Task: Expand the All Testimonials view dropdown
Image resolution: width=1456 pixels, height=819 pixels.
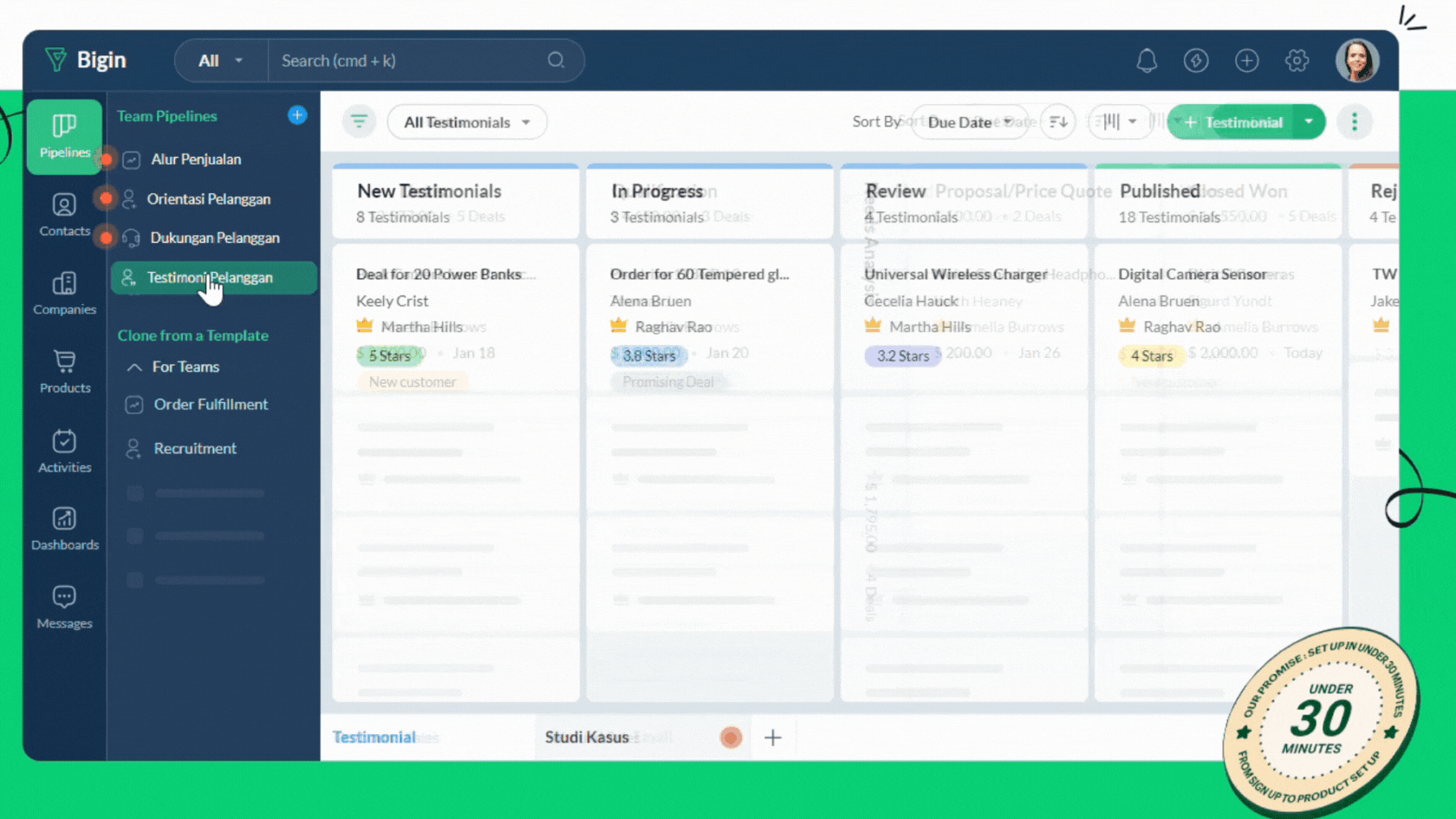Action: point(466,122)
